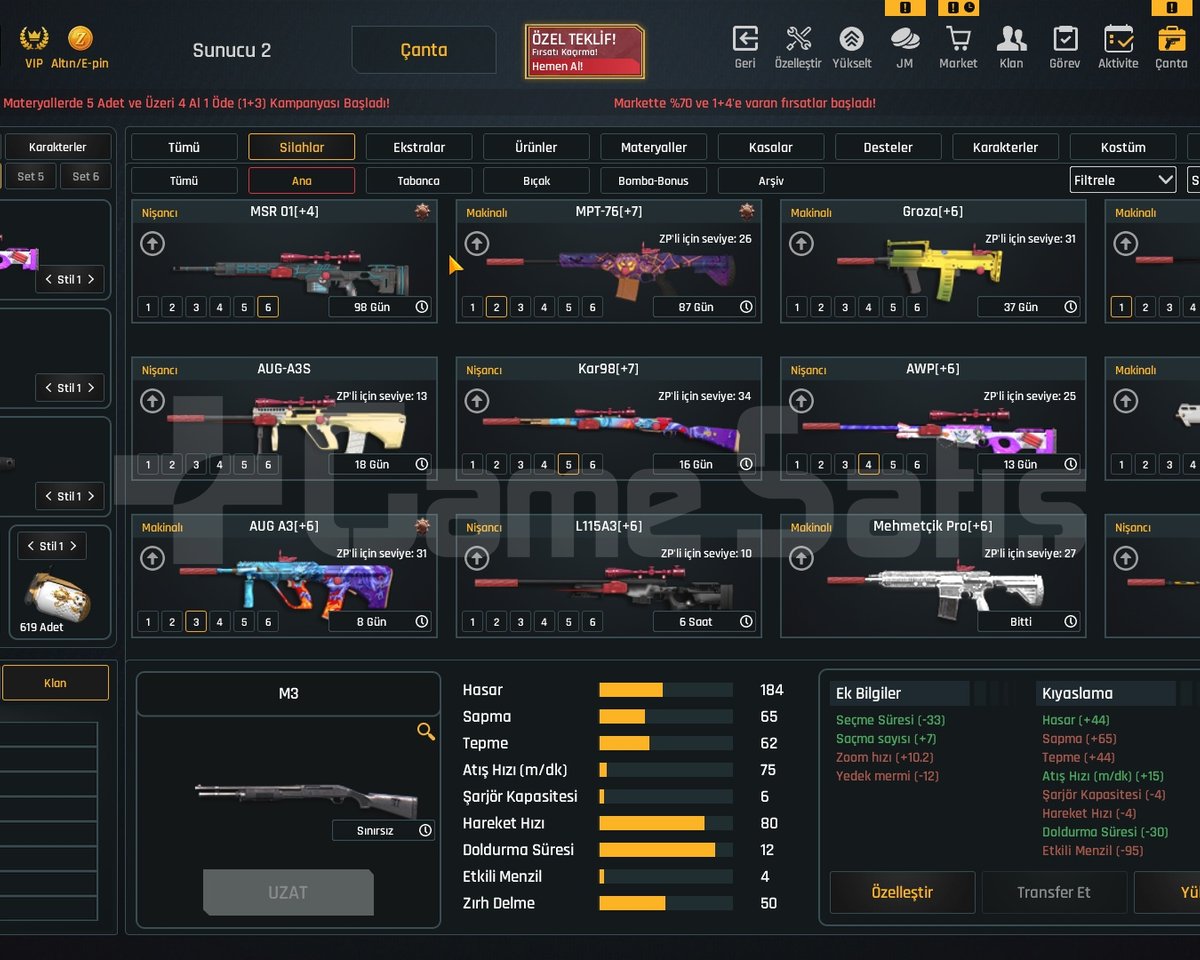Screen dimensions: 1200x960
Task: Click the Altın/E-pin coin icon
Action: (80, 39)
